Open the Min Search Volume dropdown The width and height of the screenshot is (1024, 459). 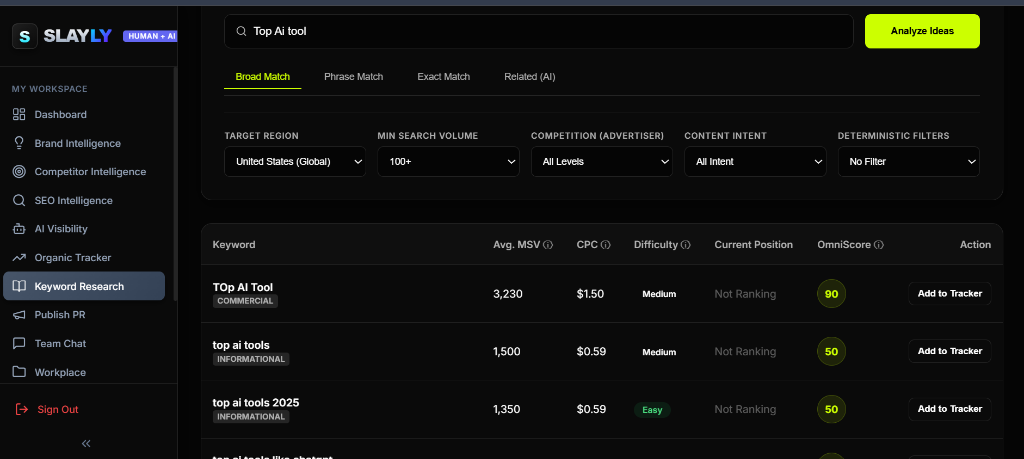(x=448, y=161)
